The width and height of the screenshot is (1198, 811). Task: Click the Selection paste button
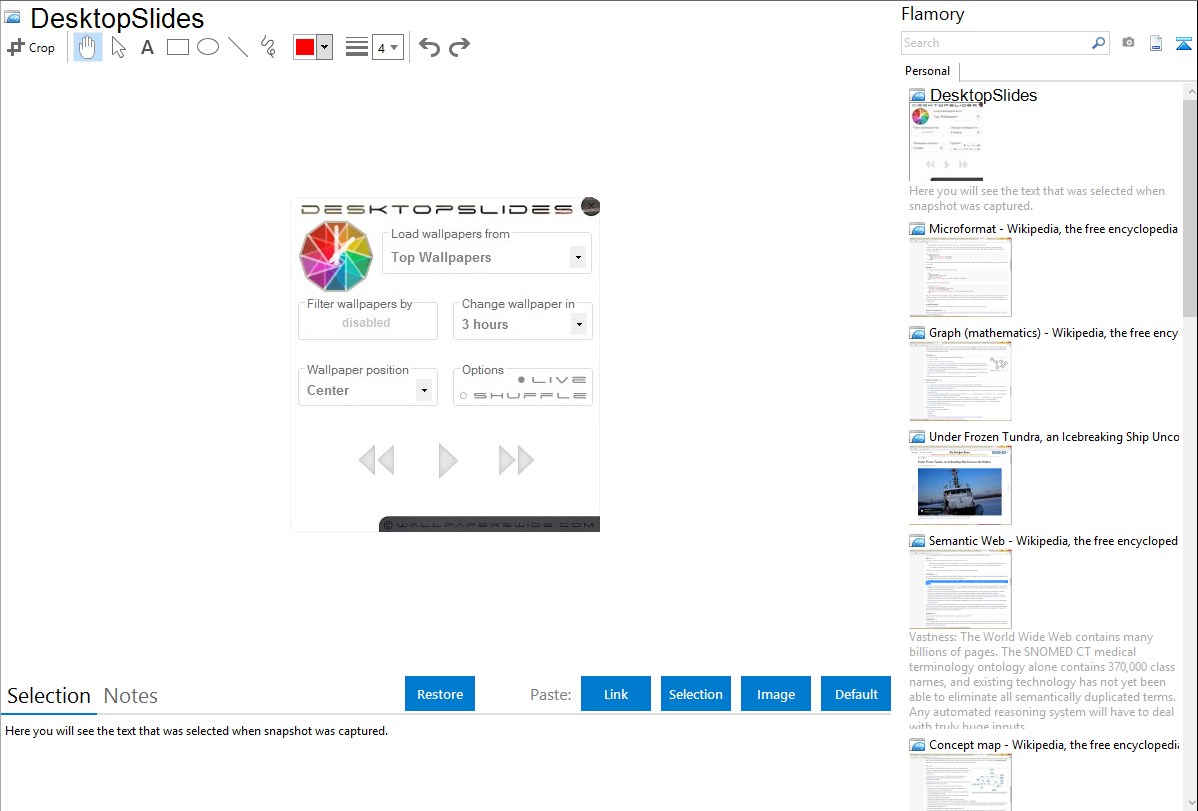coord(695,694)
